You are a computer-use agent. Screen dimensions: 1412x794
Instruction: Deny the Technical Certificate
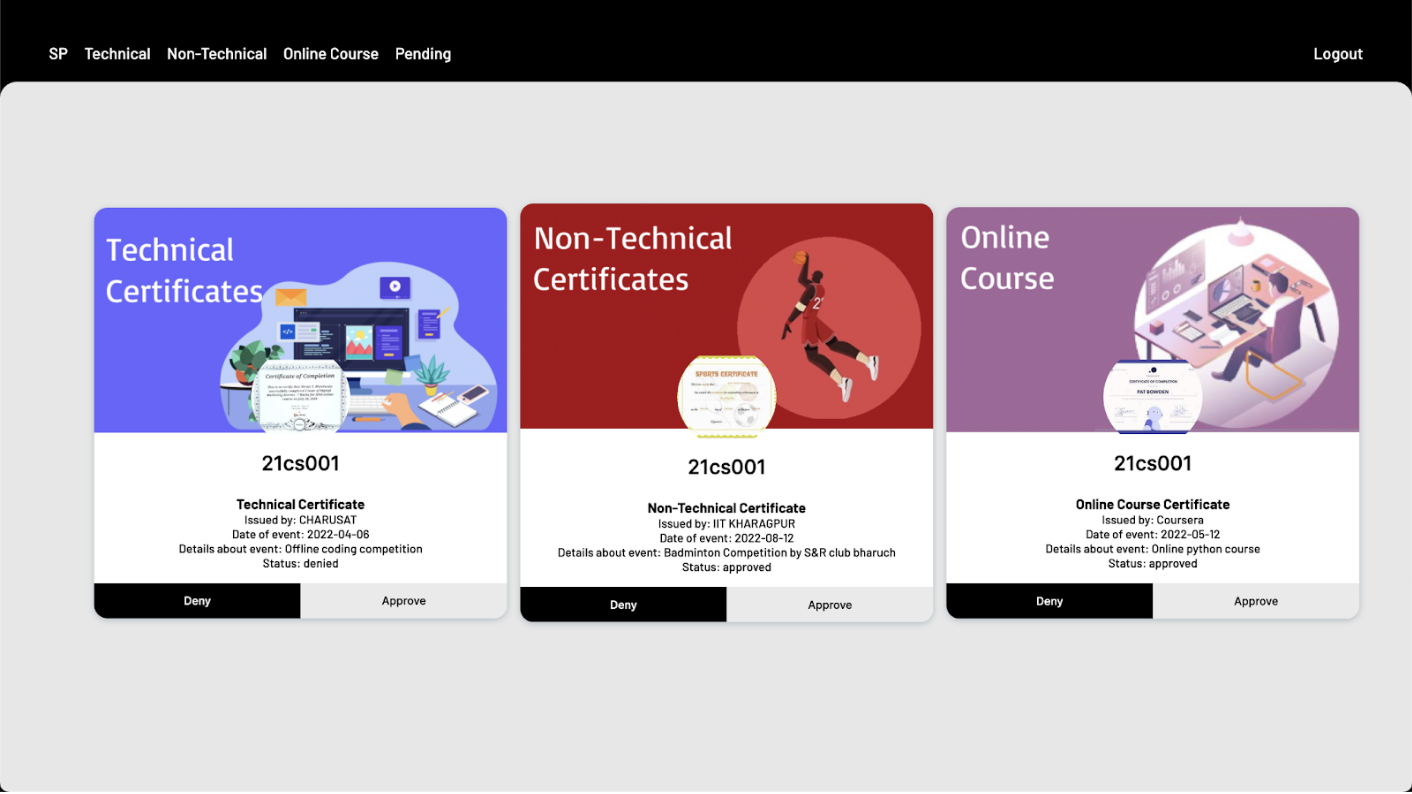click(x=197, y=600)
